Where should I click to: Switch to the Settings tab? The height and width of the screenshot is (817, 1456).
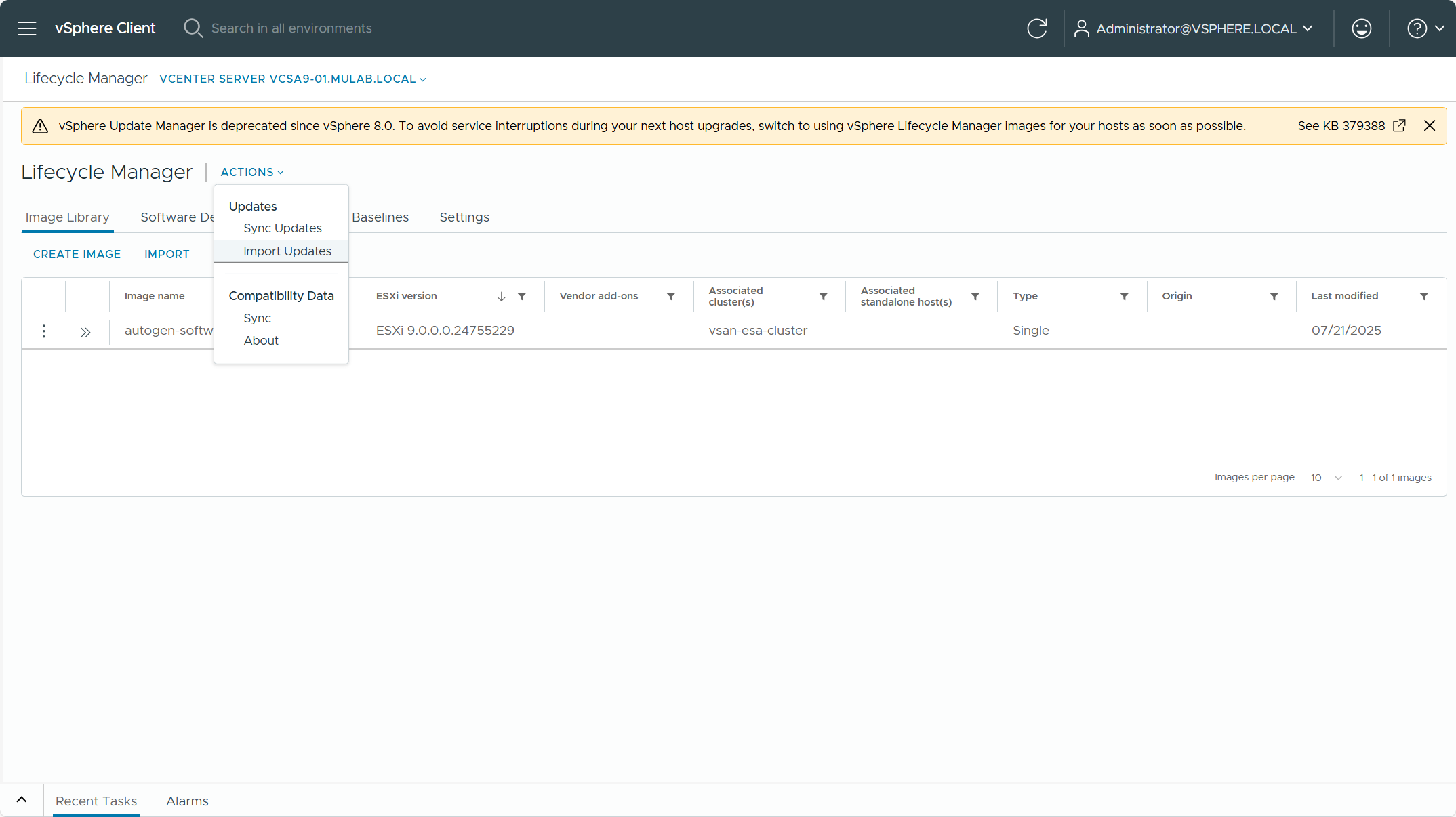(x=464, y=217)
